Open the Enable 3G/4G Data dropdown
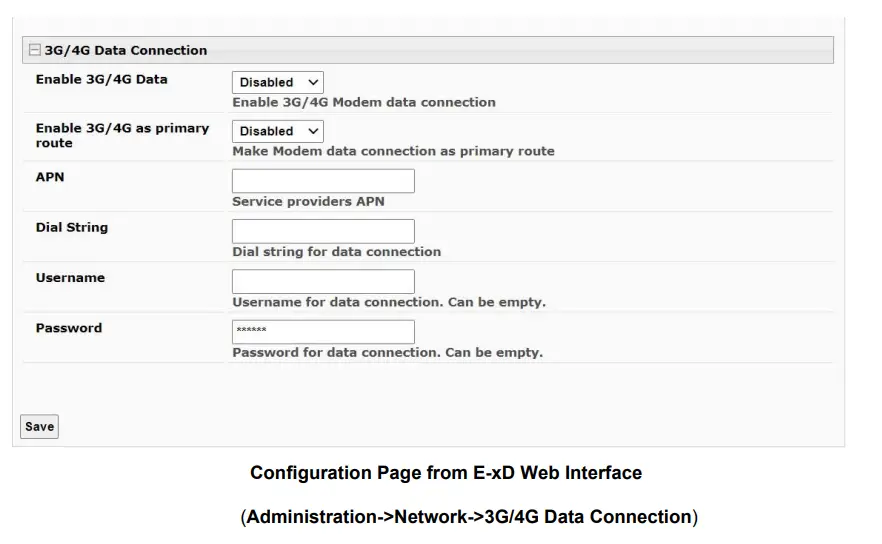 pyautogui.click(x=277, y=82)
